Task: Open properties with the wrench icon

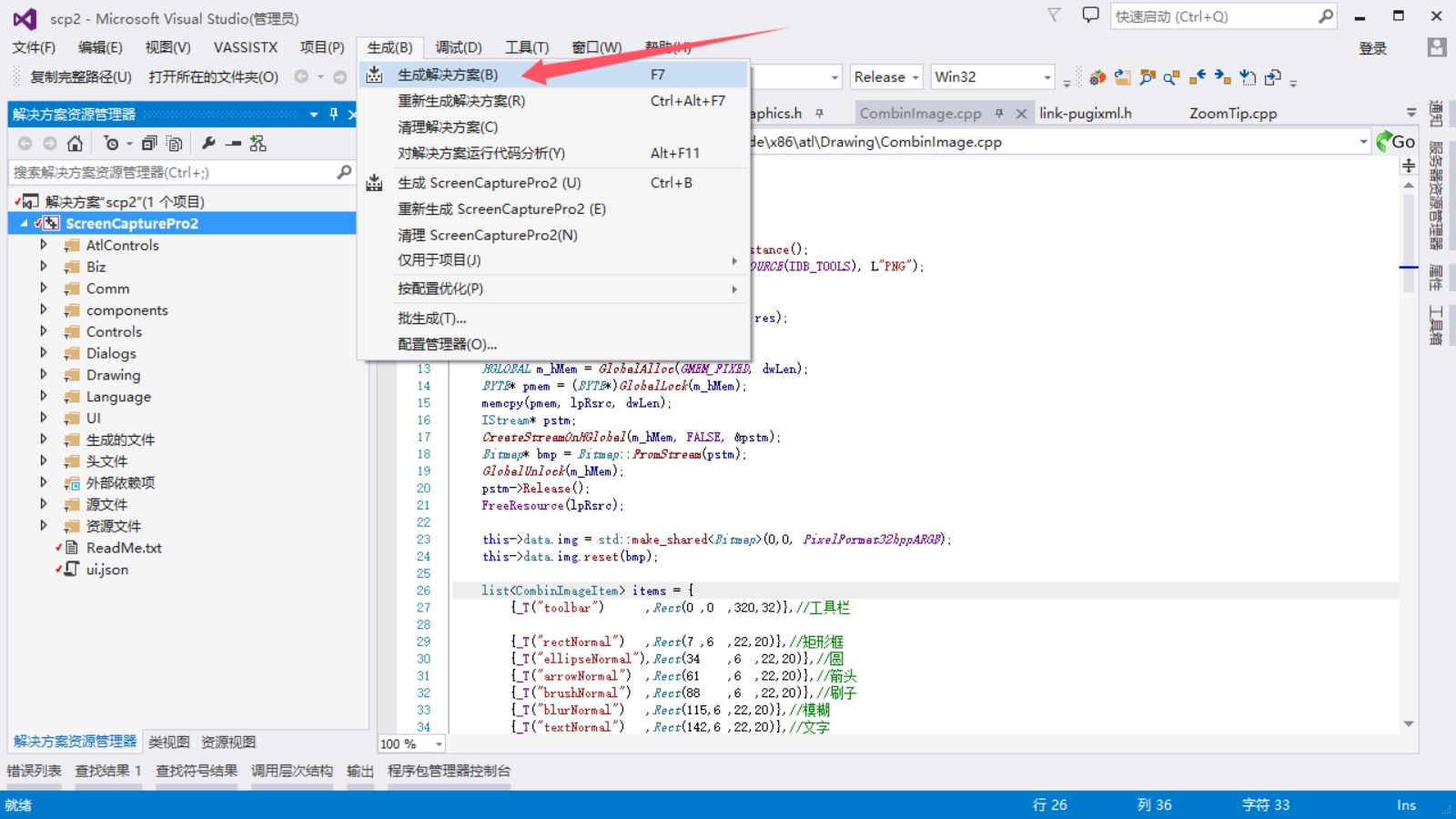Action: (208, 144)
